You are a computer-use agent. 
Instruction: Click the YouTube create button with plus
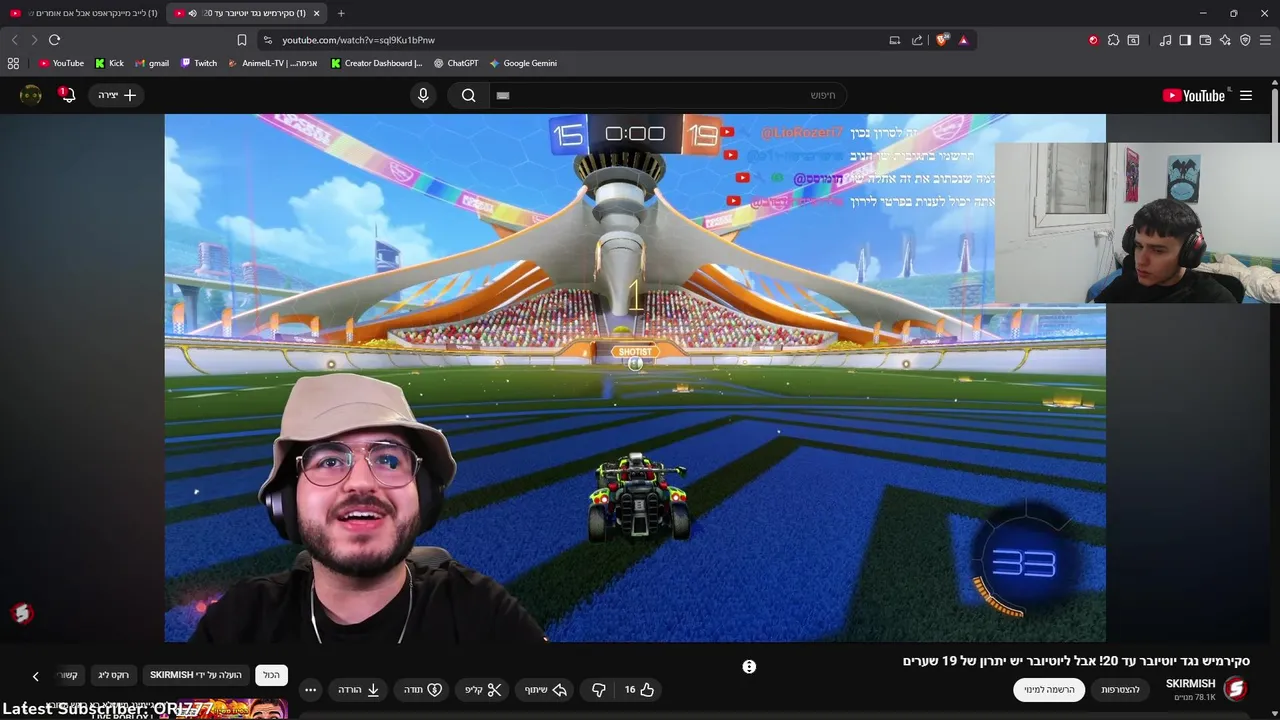tap(117, 95)
